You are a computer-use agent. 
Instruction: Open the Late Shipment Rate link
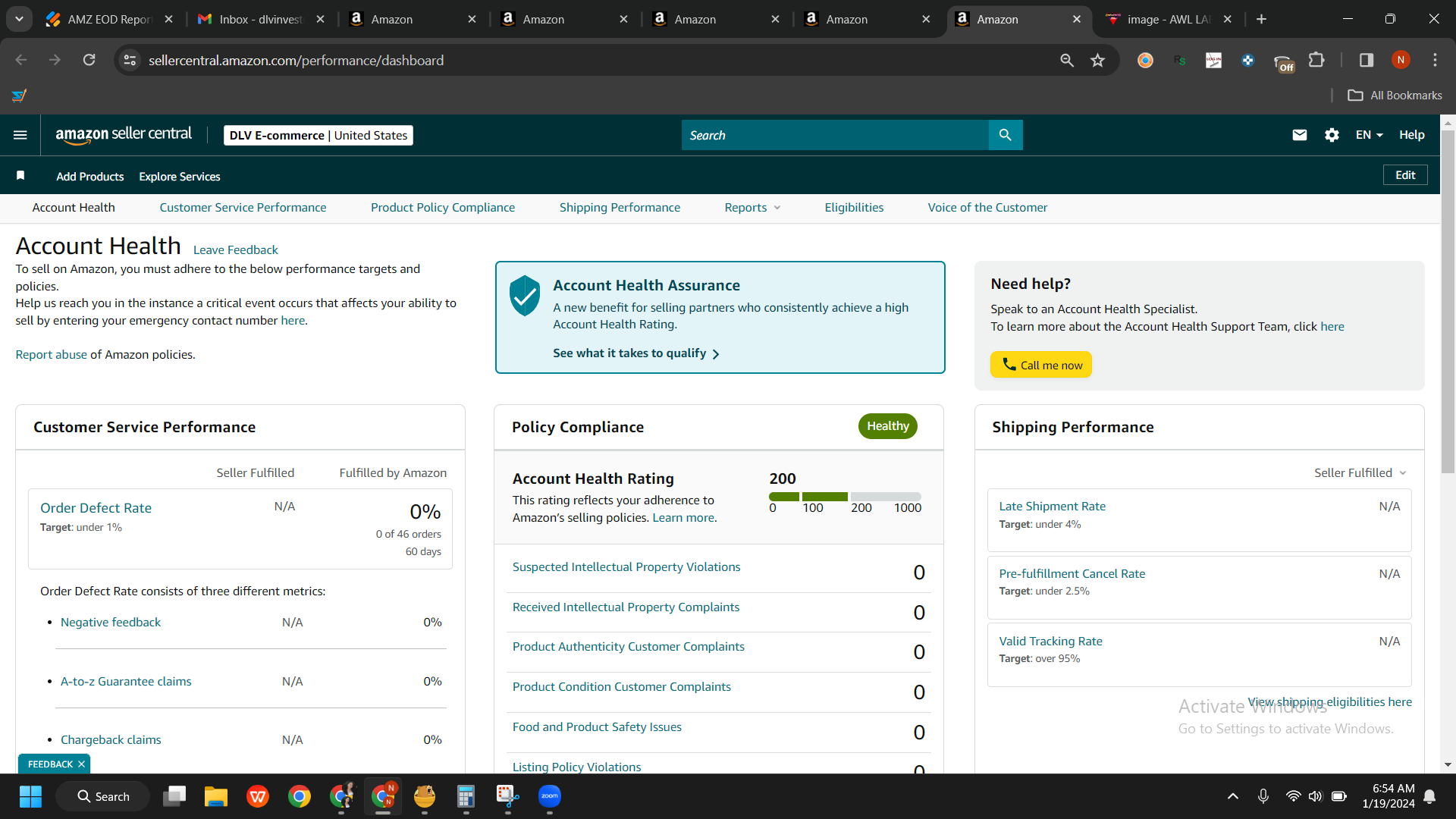tap(1052, 507)
